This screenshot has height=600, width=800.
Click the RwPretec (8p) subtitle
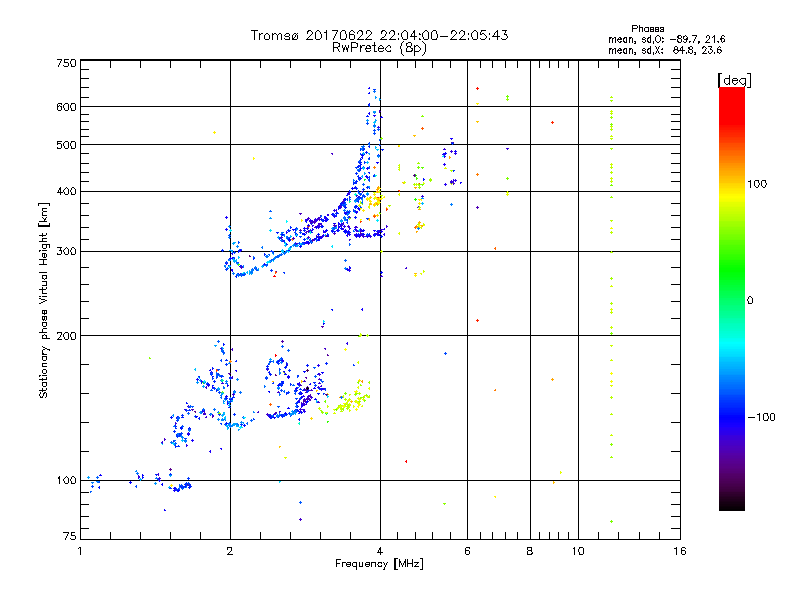point(379,47)
